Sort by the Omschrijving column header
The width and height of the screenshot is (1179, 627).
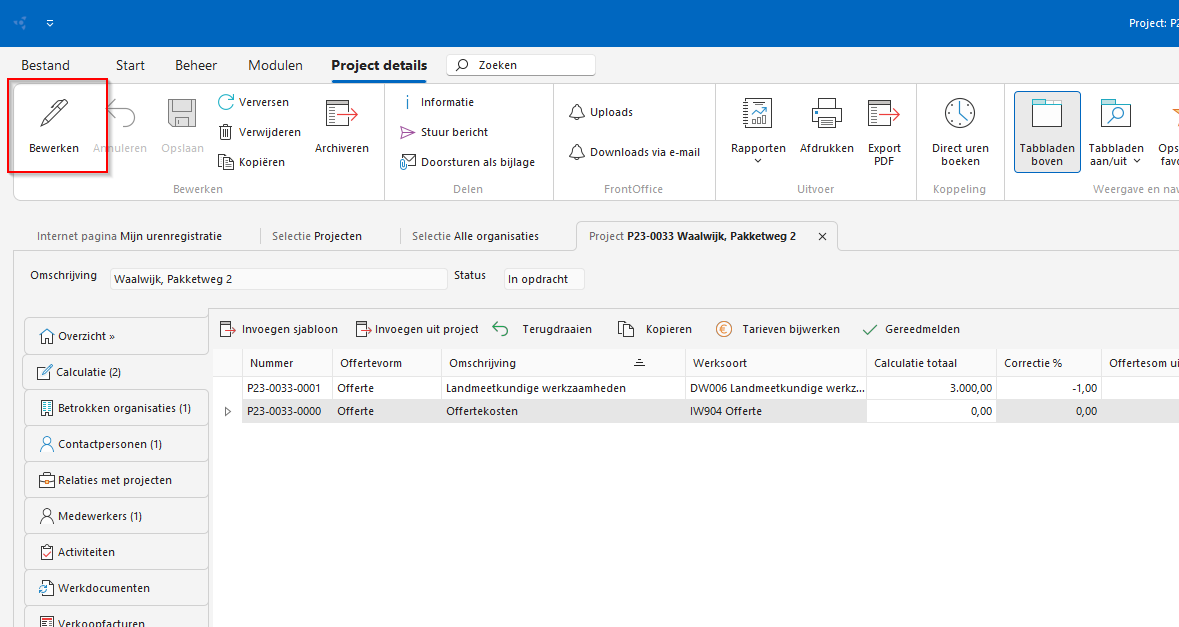563,363
